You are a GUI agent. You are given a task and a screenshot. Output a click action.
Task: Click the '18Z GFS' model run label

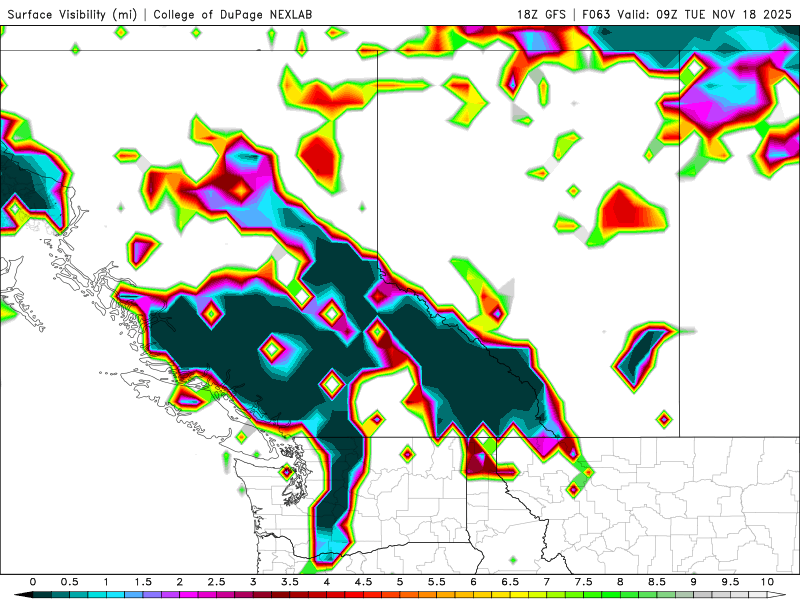[541, 14]
